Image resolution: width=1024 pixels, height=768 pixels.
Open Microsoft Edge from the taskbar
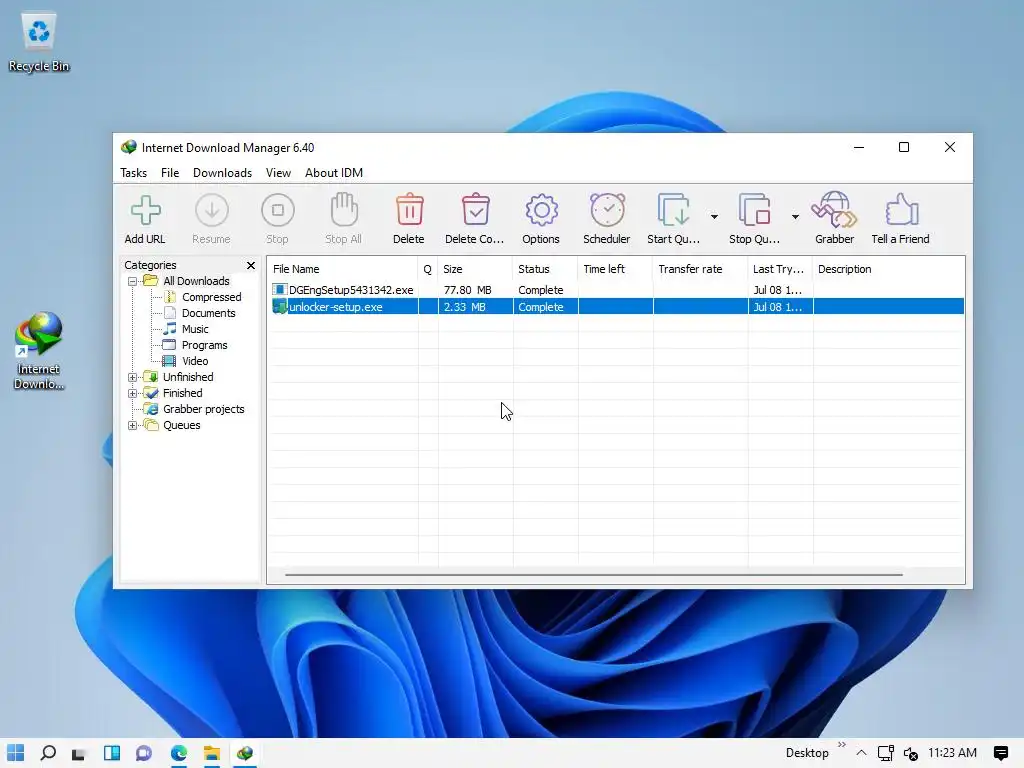(178, 753)
